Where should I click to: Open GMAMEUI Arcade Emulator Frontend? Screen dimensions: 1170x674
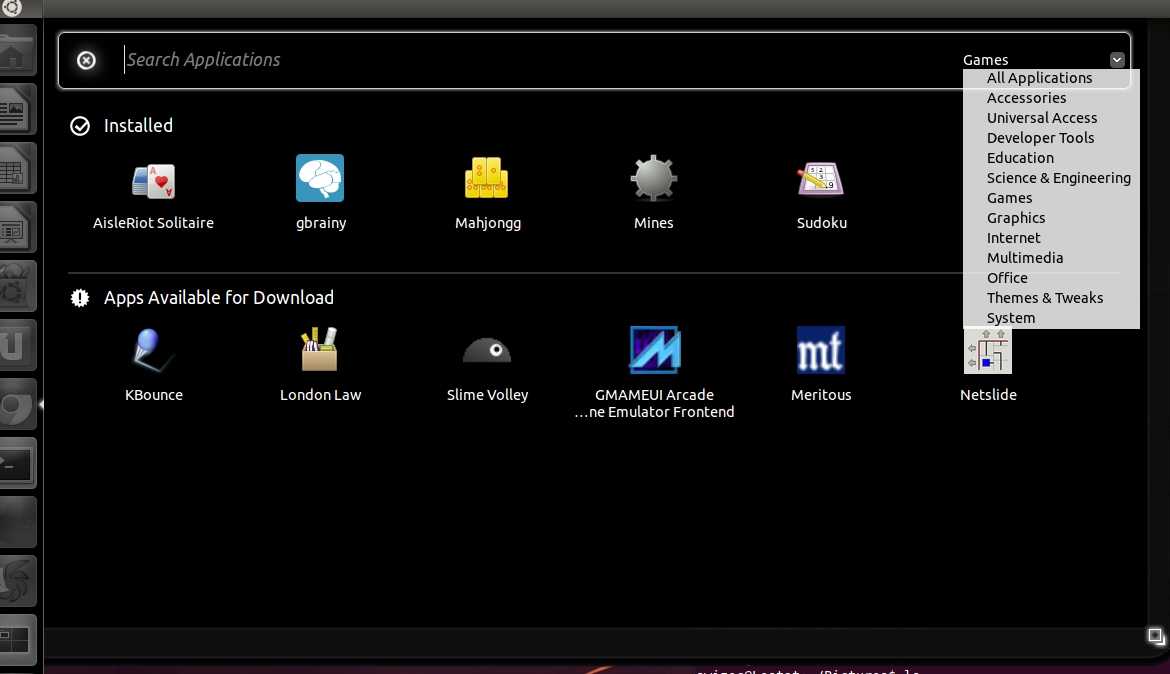click(x=654, y=351)
